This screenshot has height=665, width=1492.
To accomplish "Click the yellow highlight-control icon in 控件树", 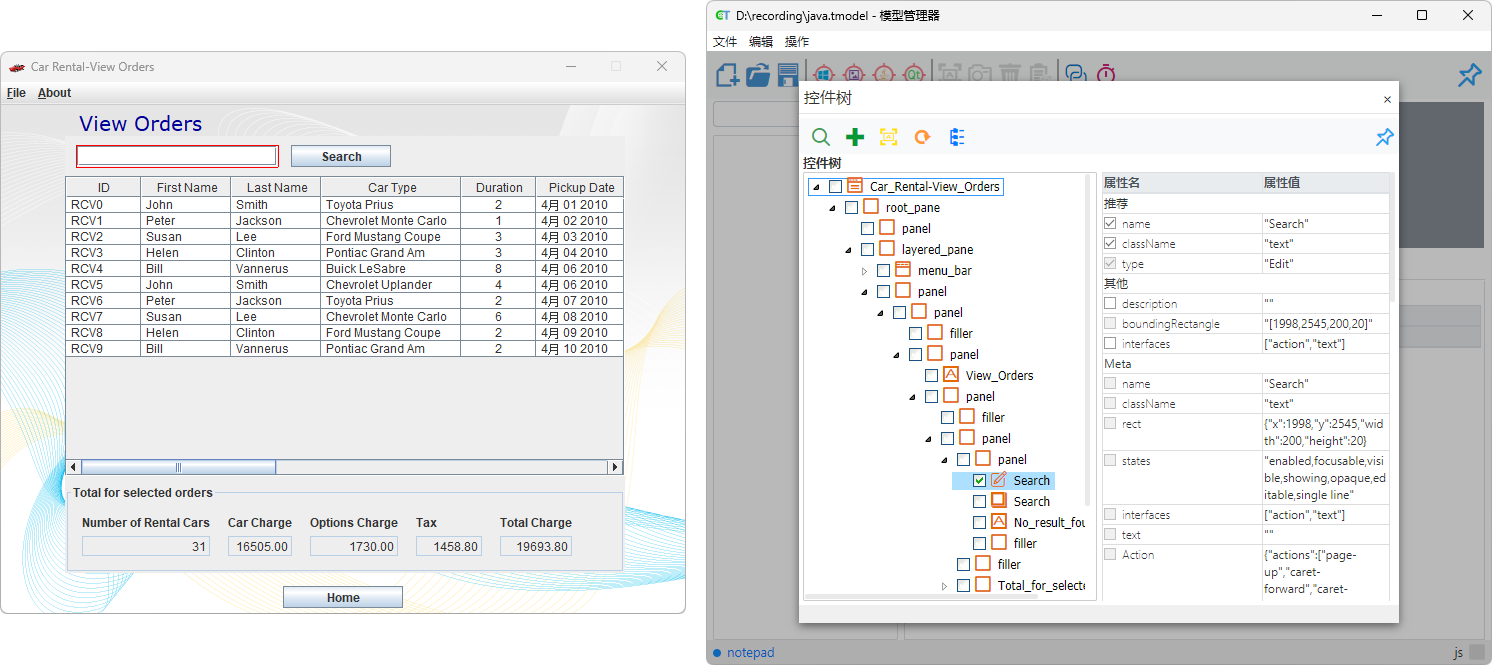I will point(888,137).
